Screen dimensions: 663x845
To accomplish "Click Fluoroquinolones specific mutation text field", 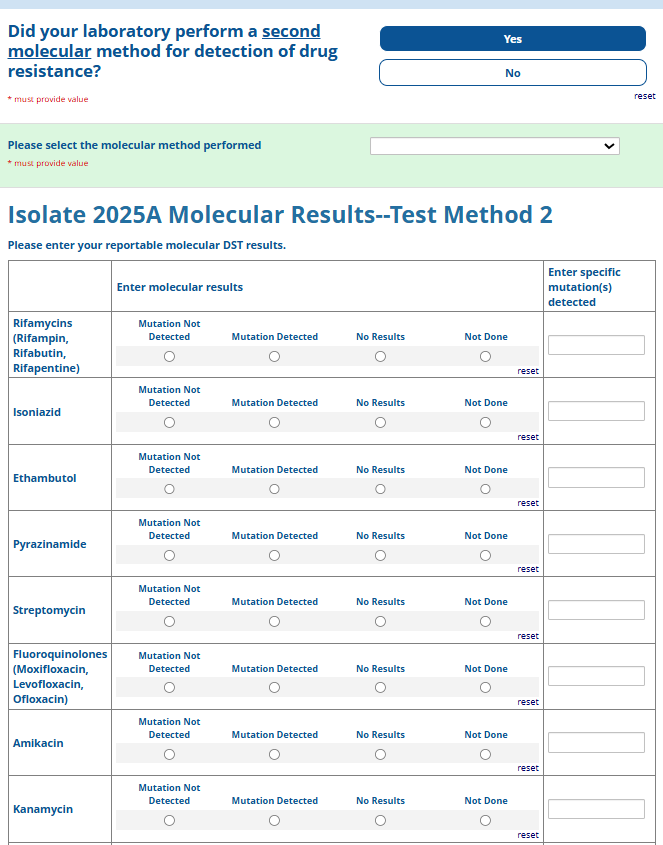I will pos(596,676).
